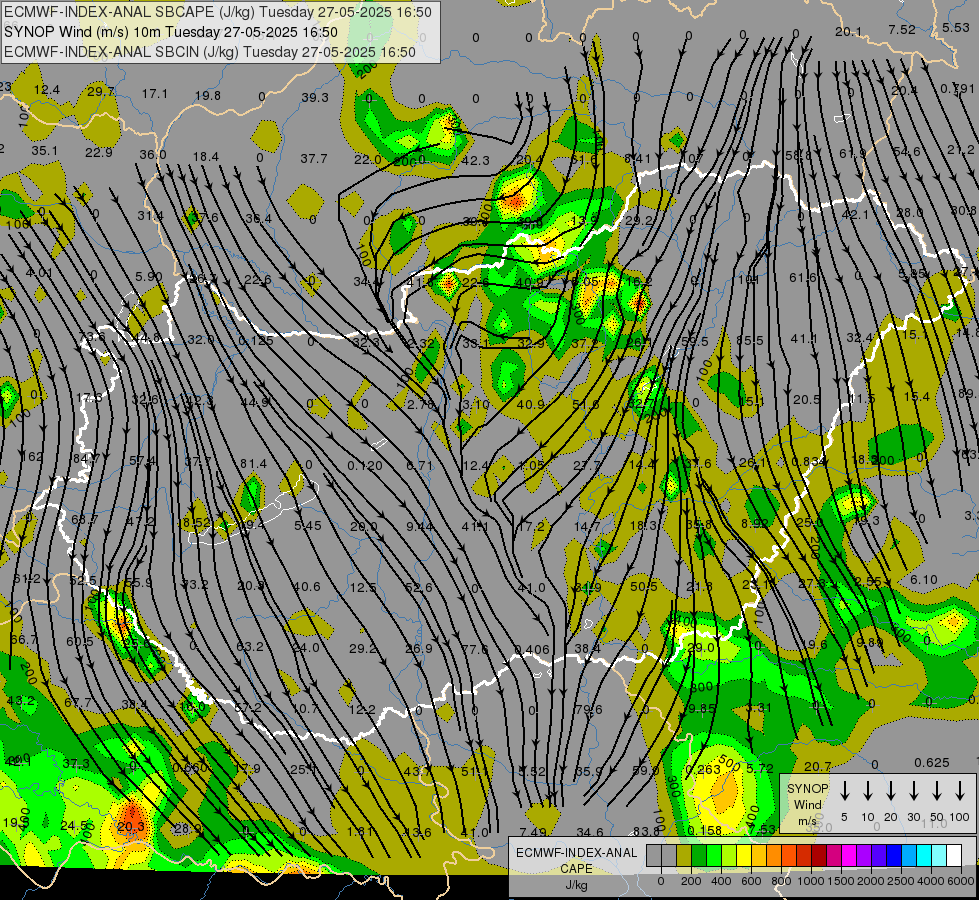
Task: Click map value 63.2
Action: (250, 646)
